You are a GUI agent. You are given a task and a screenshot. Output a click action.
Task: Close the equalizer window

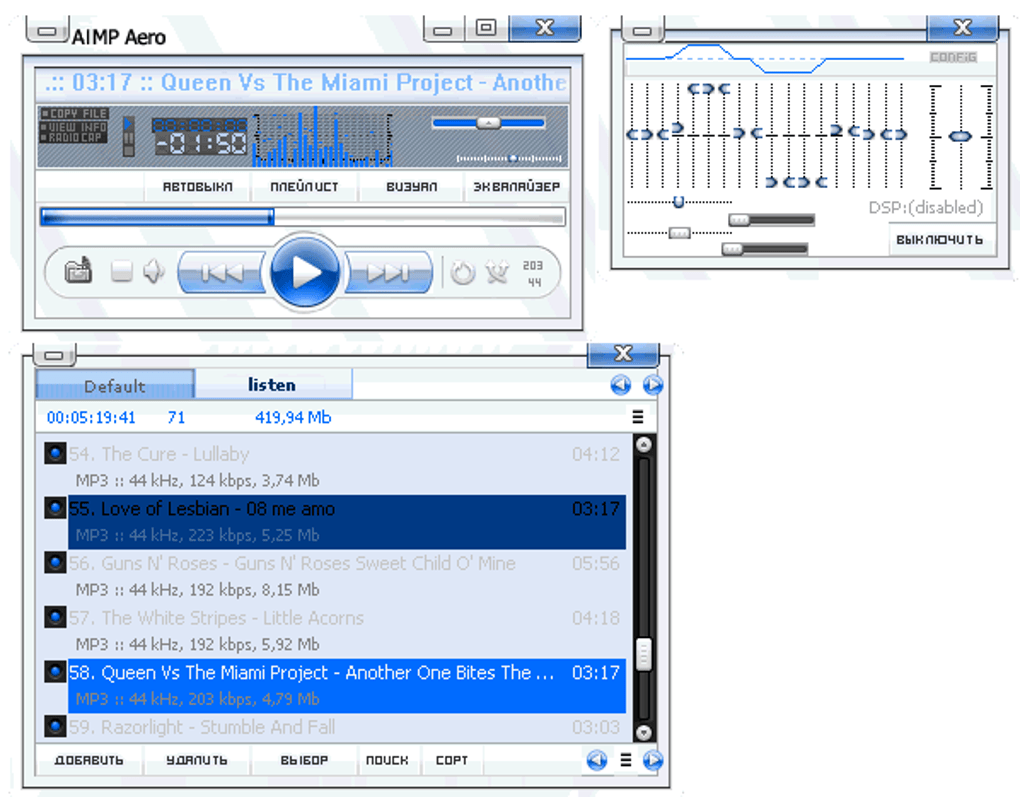tap(962, 27)
